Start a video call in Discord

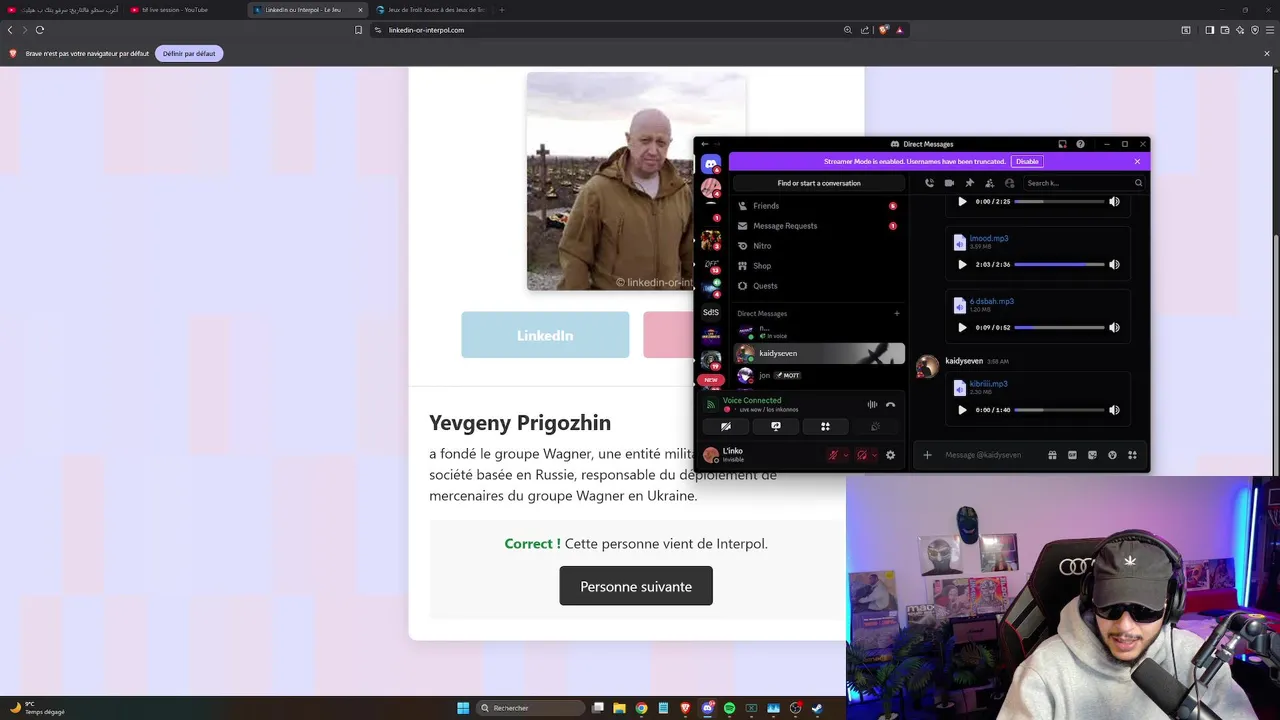949,183
